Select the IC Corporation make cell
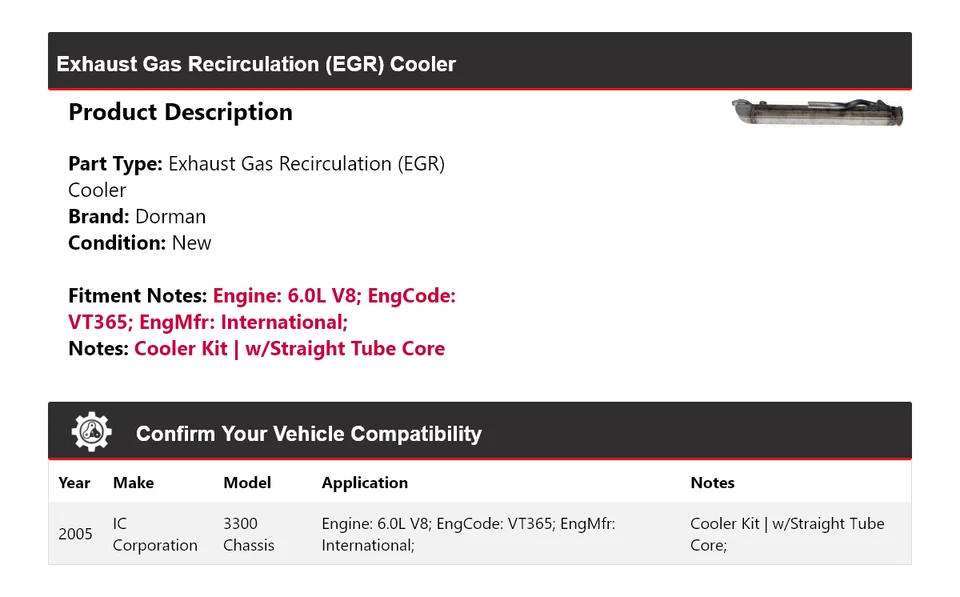The image size is (960, 597). pyautogui.click(x=154, y=534)
